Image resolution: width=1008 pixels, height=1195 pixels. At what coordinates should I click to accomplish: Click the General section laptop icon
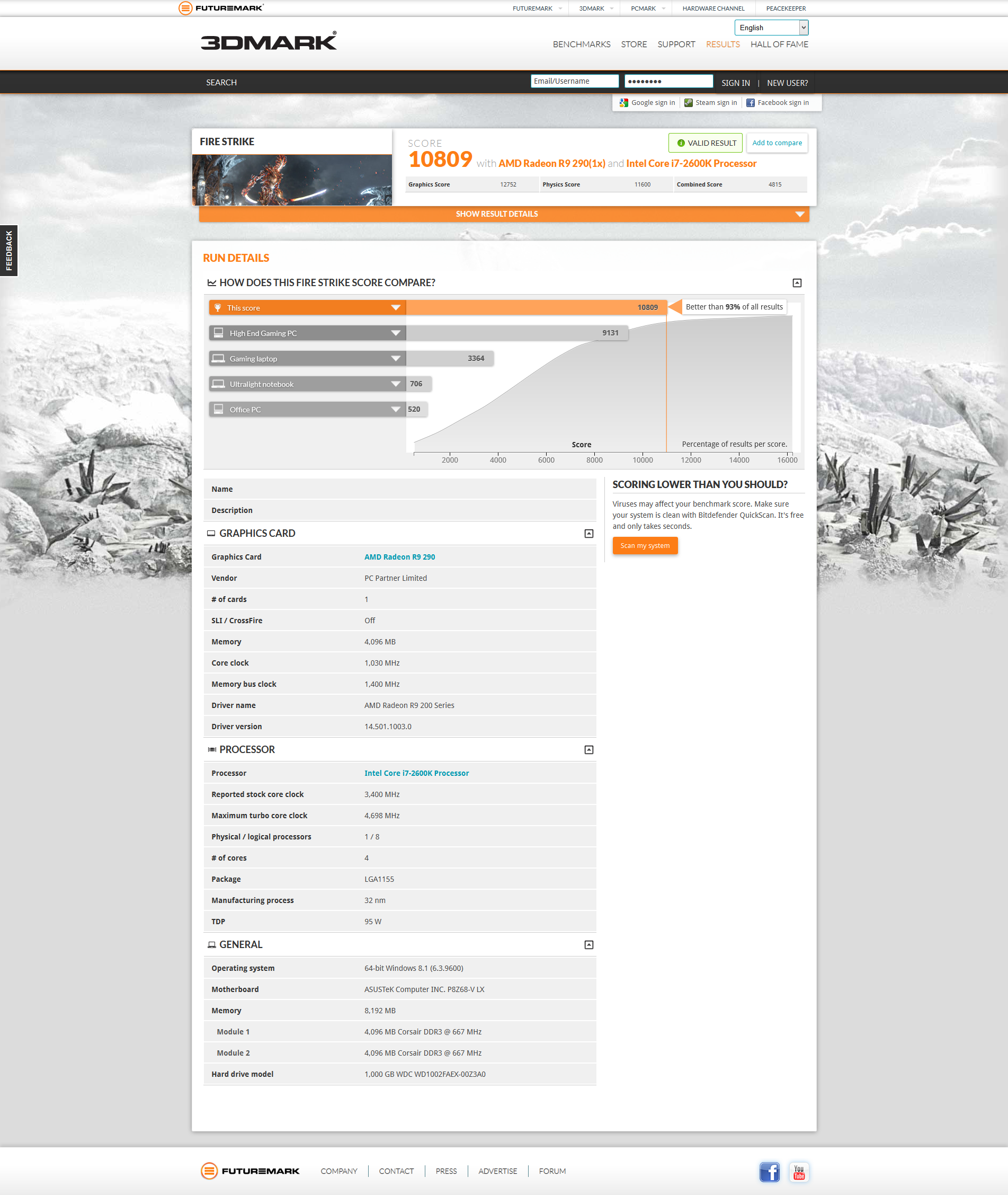click(211, 944)
